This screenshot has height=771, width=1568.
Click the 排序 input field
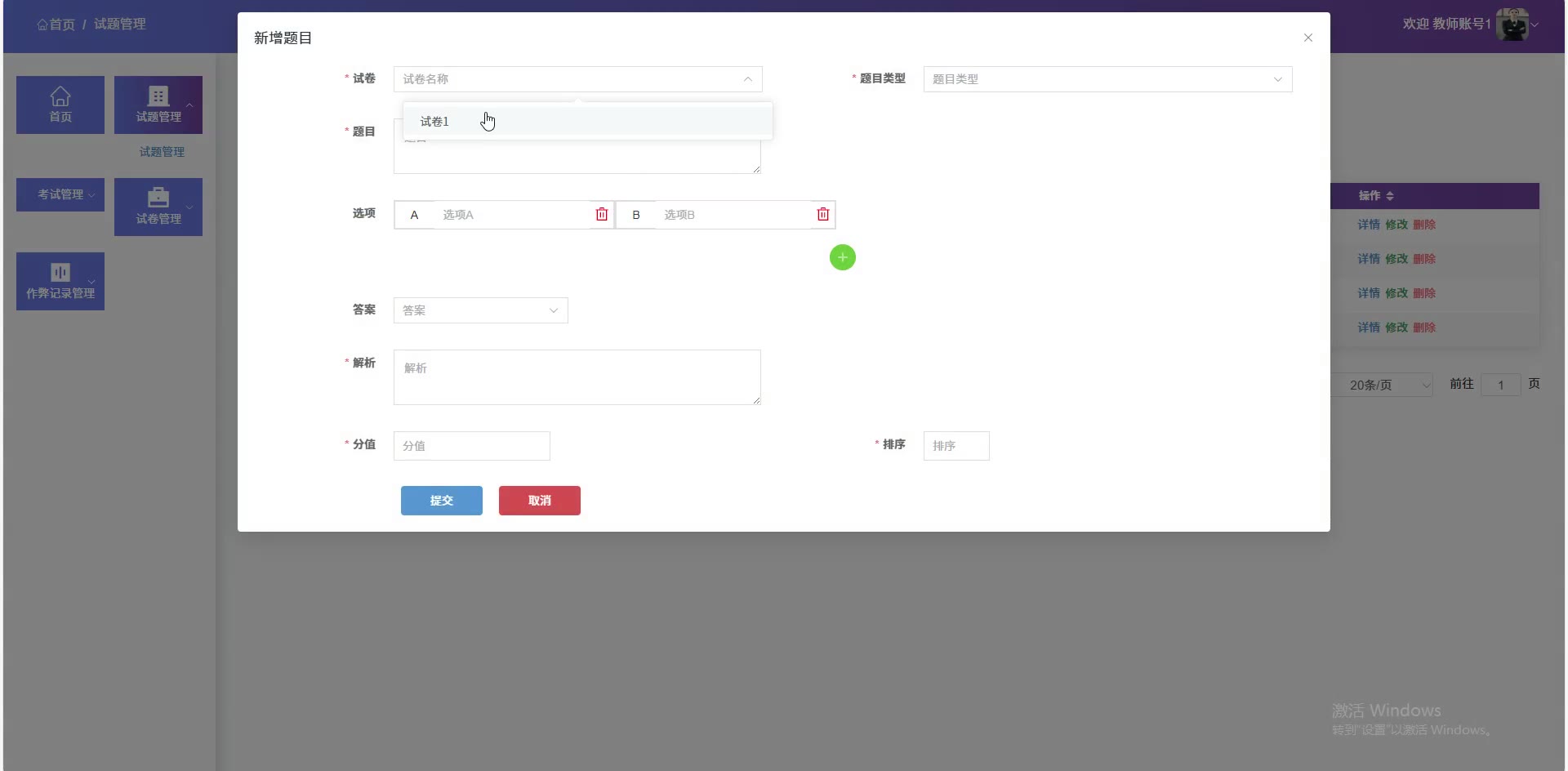956,446
